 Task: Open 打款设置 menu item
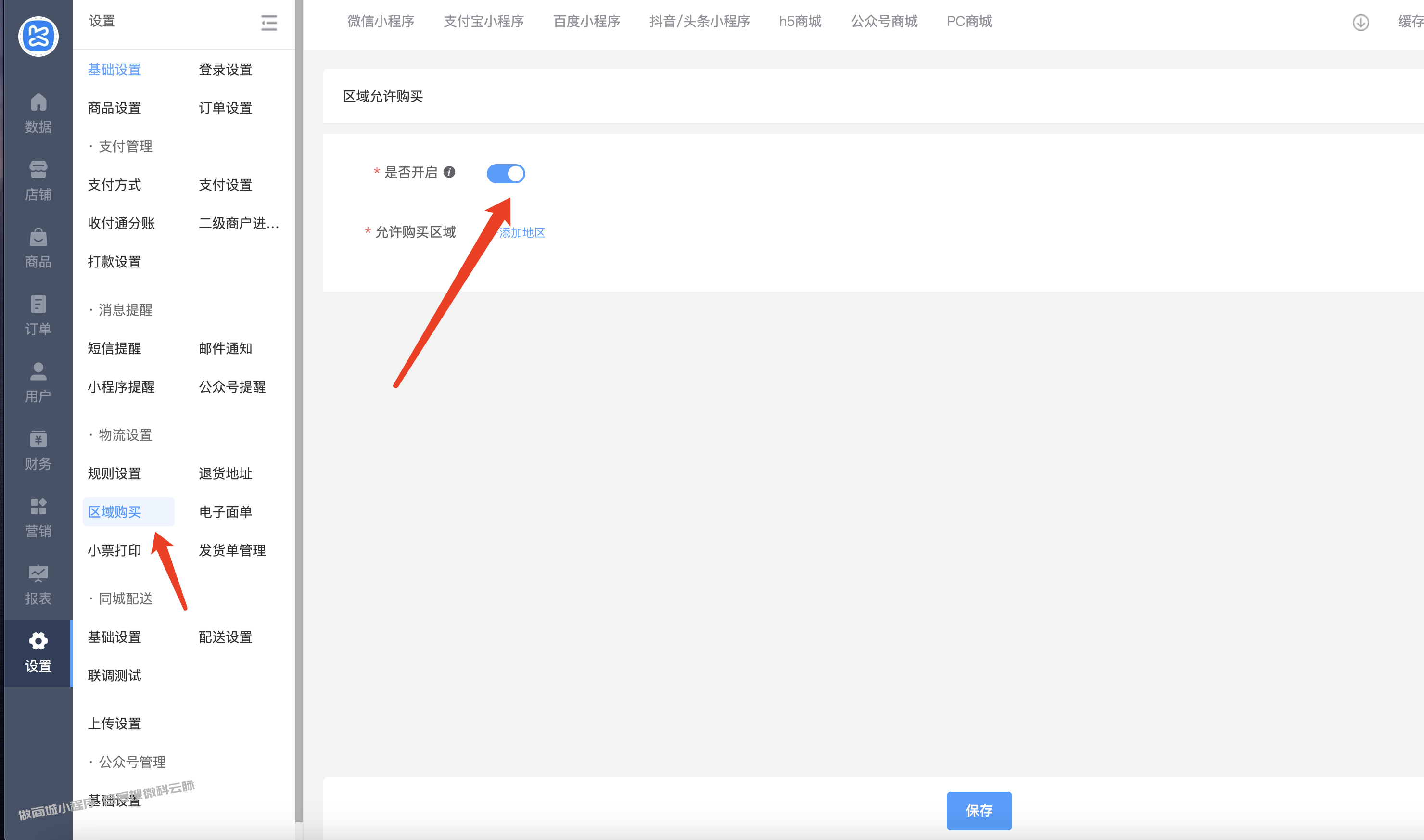pos(114,262)
